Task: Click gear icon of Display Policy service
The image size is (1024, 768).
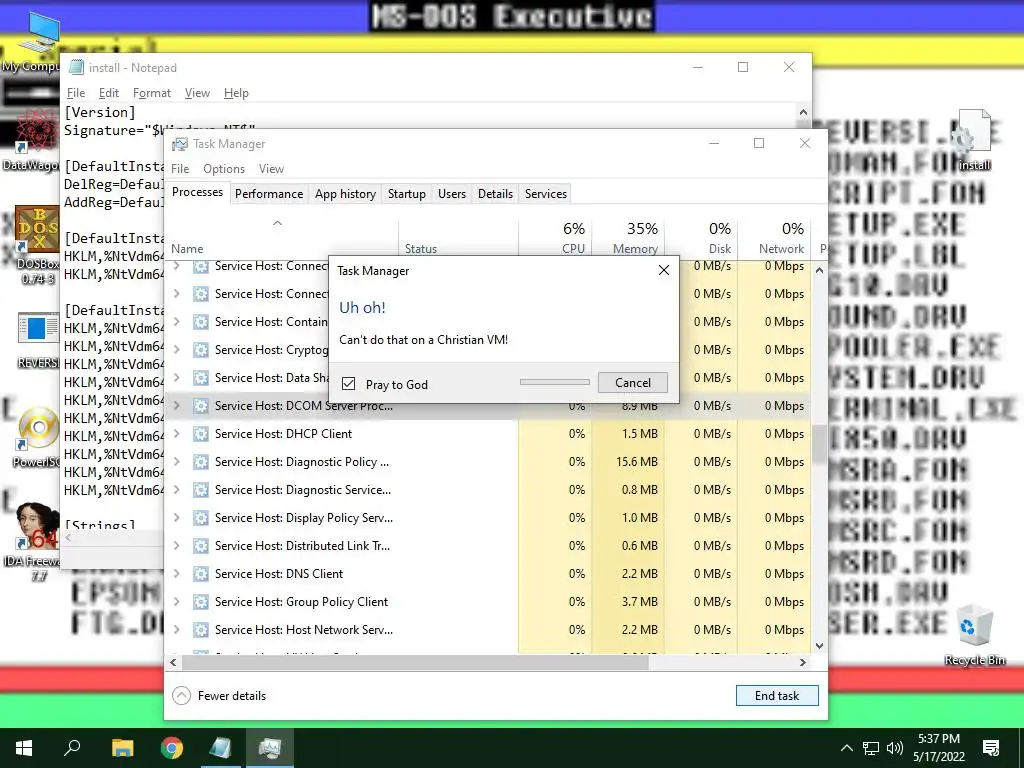Action: 200,518
